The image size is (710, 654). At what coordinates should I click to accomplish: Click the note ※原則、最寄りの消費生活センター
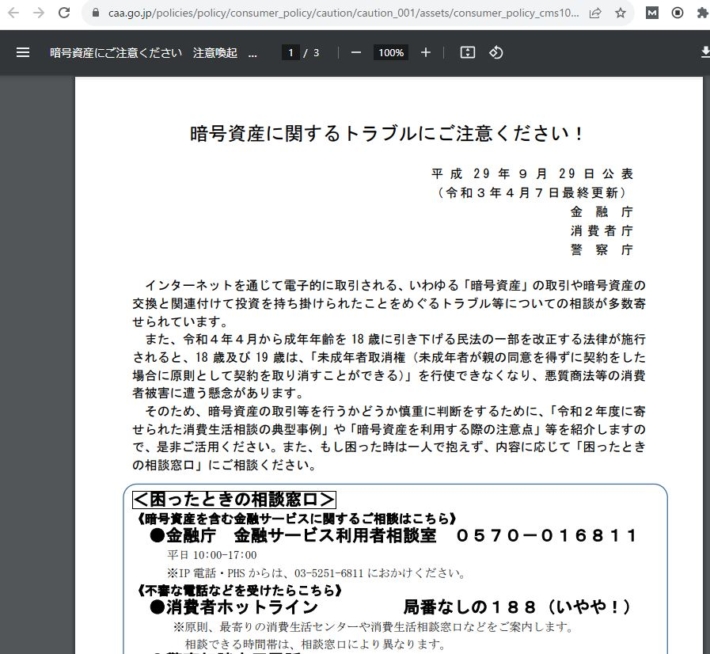click(x=373, y=627)
